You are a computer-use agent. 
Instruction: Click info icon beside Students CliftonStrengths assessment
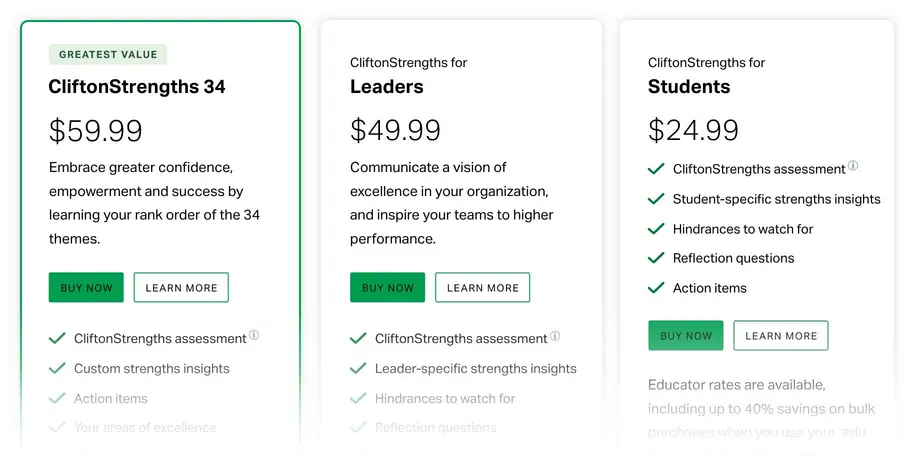point(853,166)
